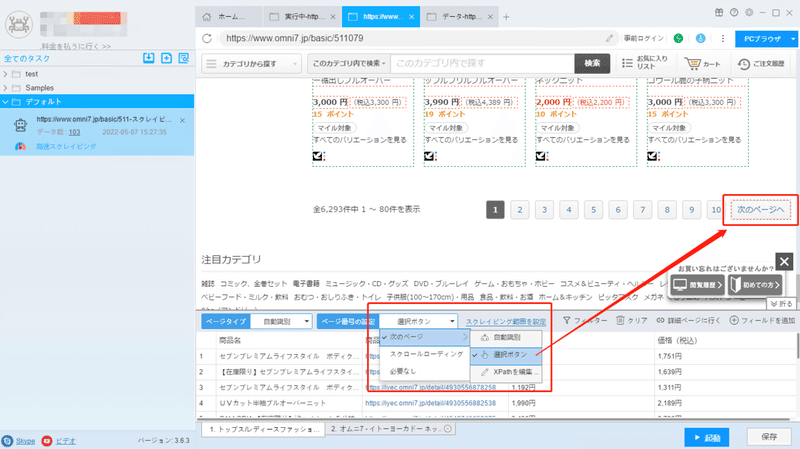Open the home tab
Viewport: 800px width, 449px height.
[x=228, y=17]
